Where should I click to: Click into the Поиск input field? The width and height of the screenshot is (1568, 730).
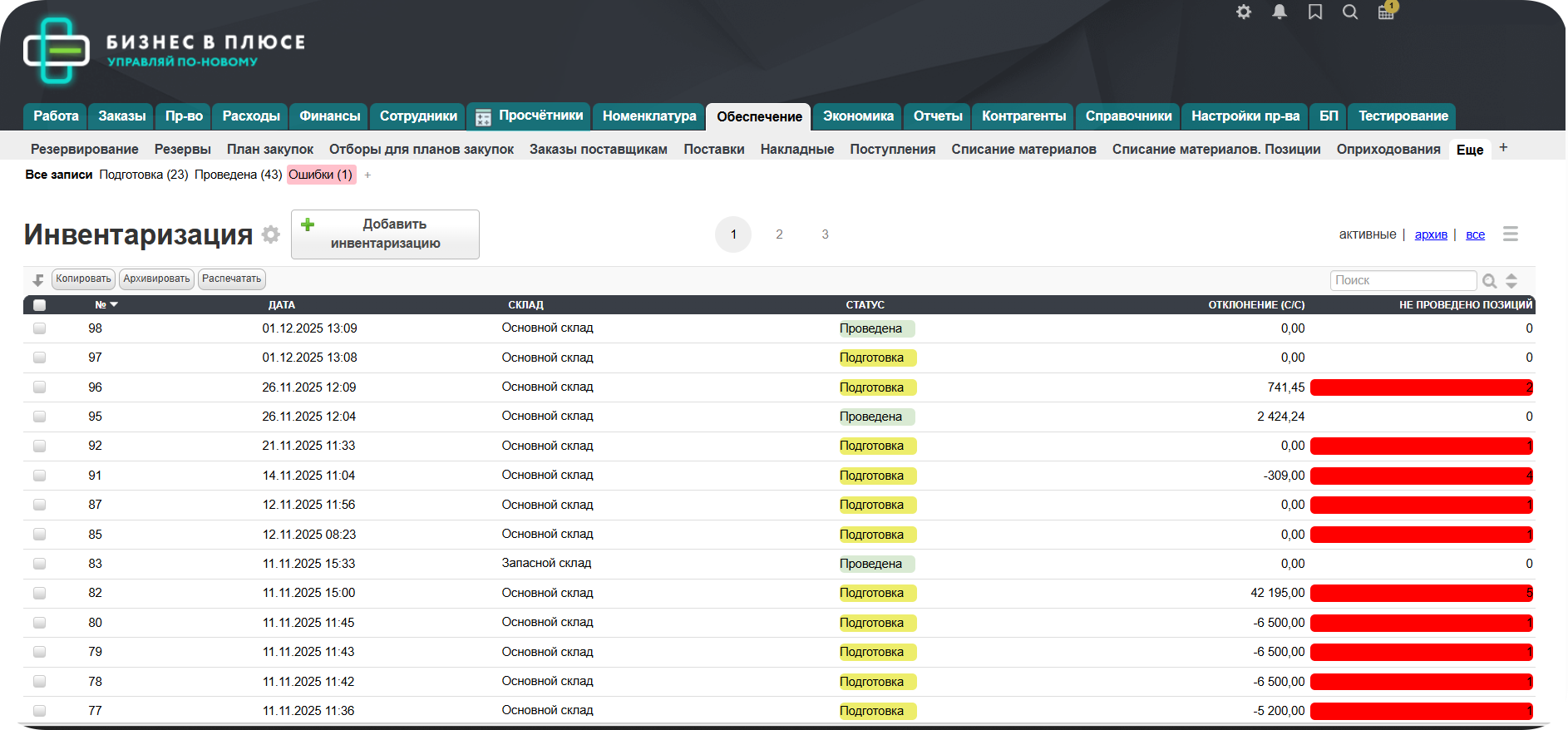click(1402, 281)
